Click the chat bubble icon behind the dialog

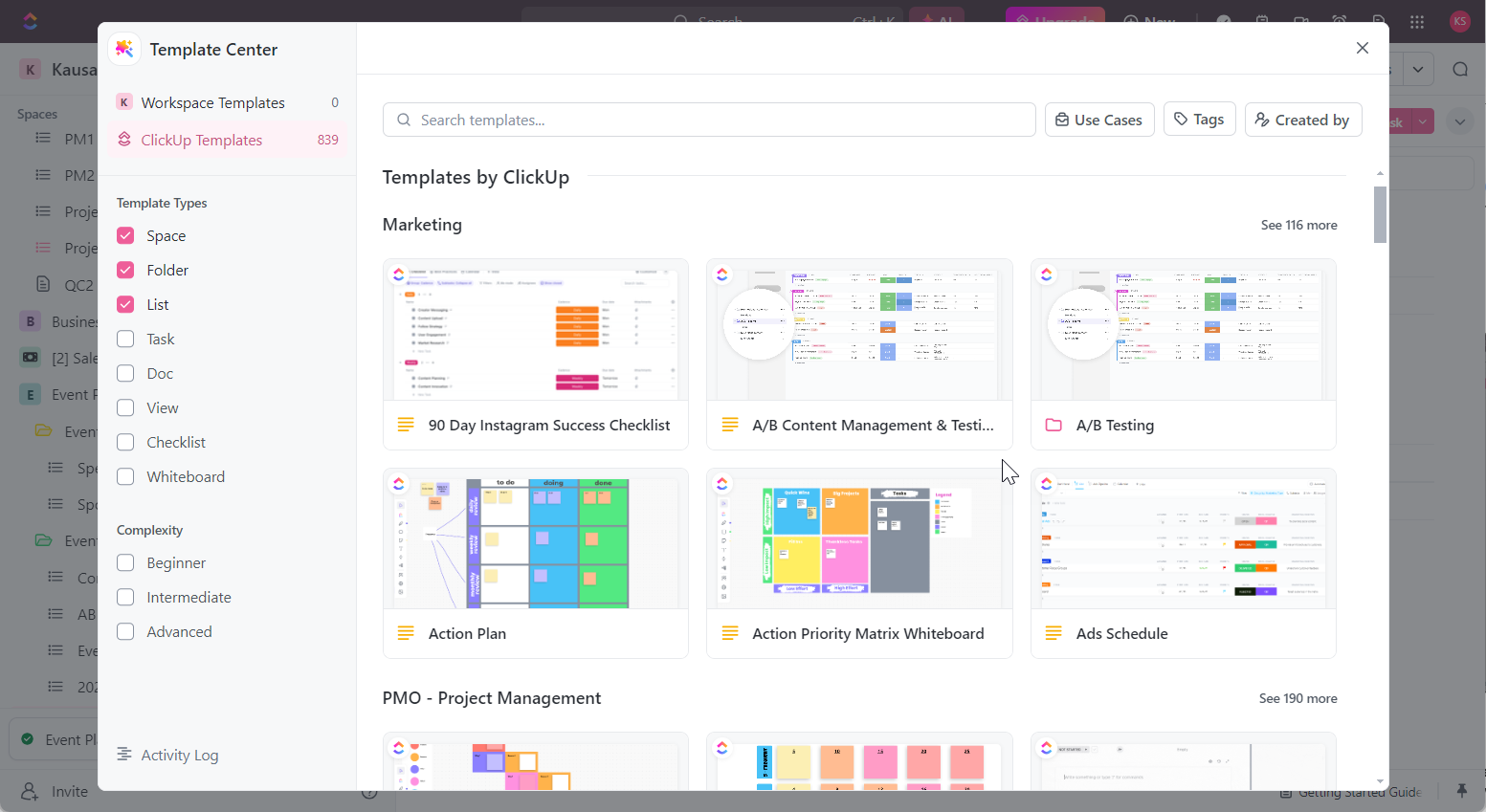click(x=1460, y=69)
